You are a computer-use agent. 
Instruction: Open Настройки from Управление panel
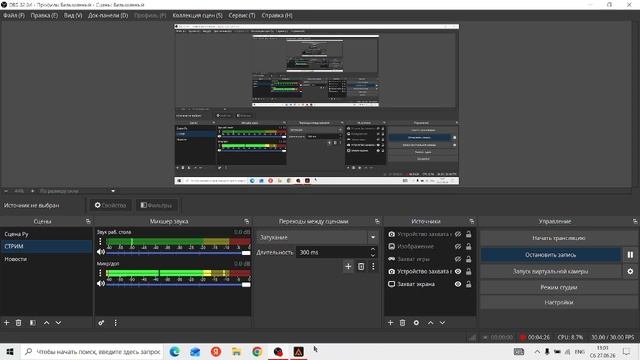pyautogui.click(x=559, y=302)
